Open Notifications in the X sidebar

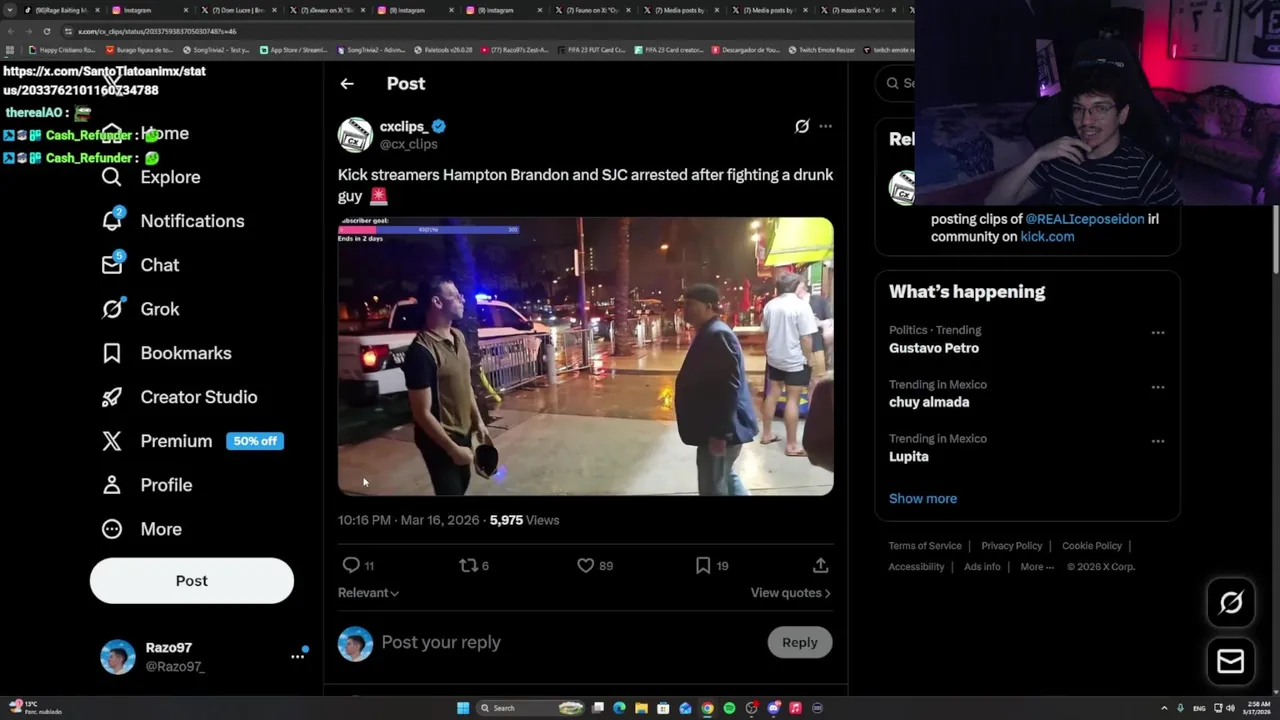[173, 221]
